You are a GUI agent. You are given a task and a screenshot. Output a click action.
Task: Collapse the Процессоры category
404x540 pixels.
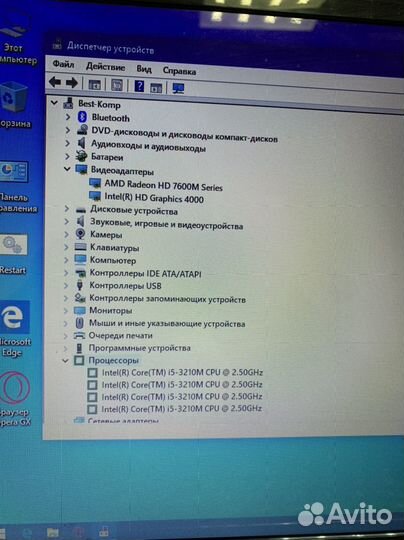pyautogui.click(x=65, y=361)
